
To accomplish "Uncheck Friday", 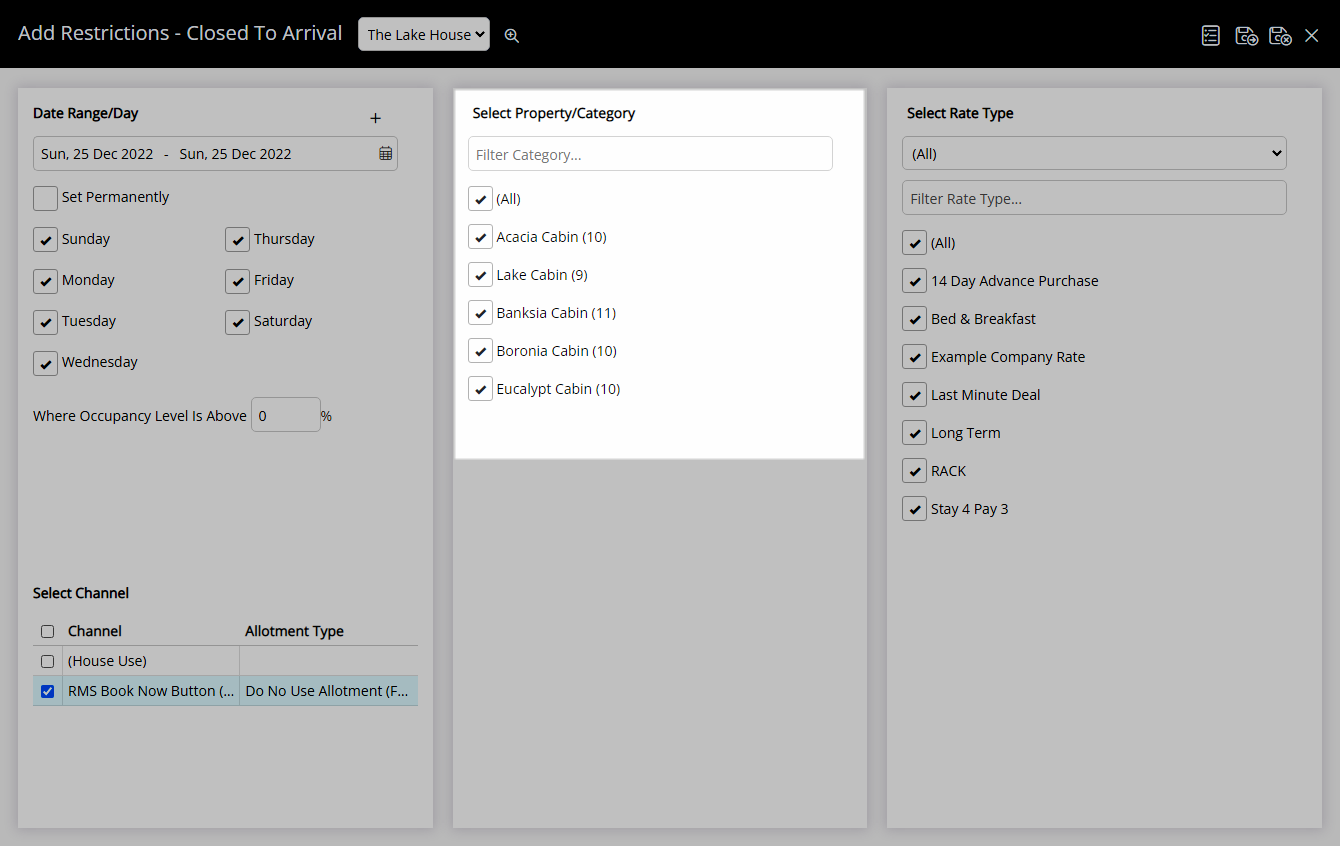I will pos(237,281).
